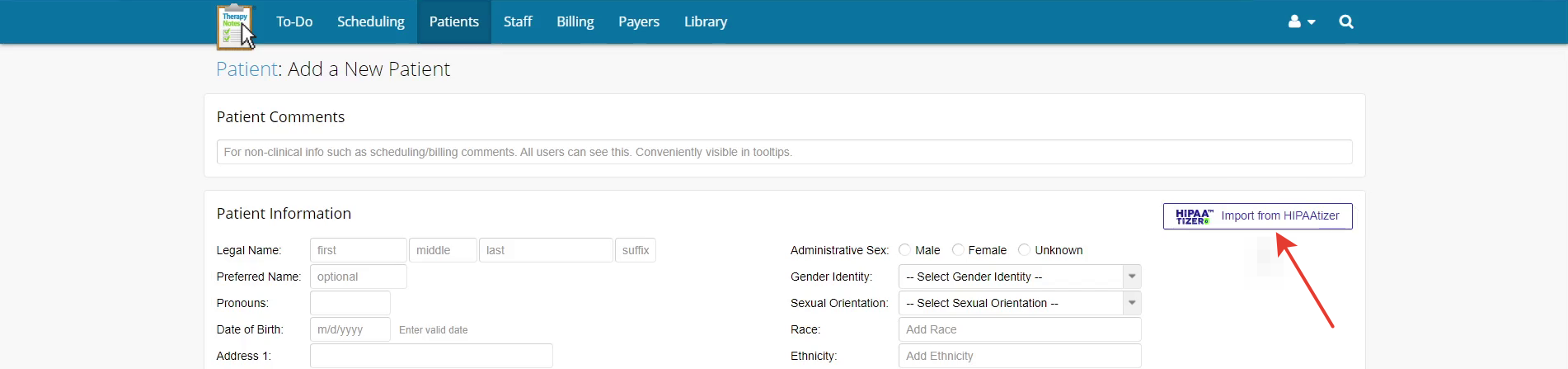Click Import from HIPAAtizer button
Image resolution: width=1568 pixels, height=369 pixels.
[1257, 216]
